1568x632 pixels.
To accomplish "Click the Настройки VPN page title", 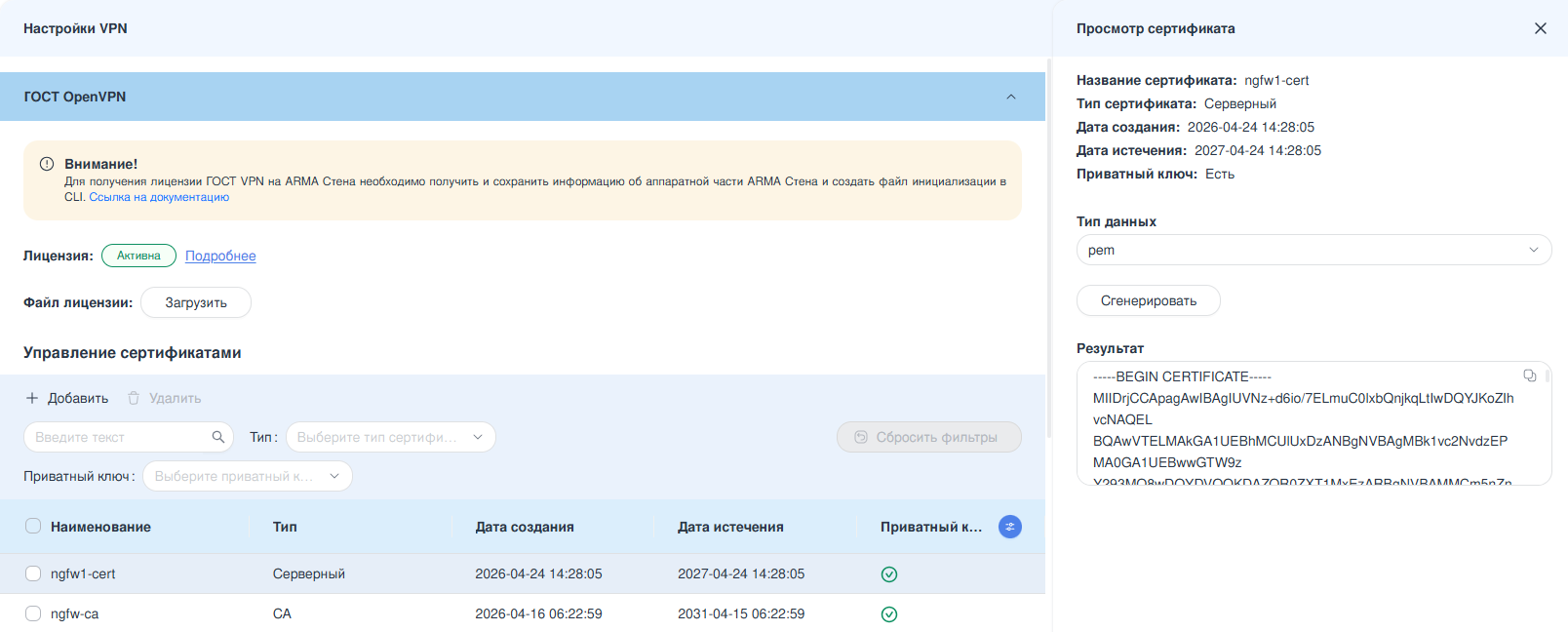I will pyautogui.click(x=75, y=28).
